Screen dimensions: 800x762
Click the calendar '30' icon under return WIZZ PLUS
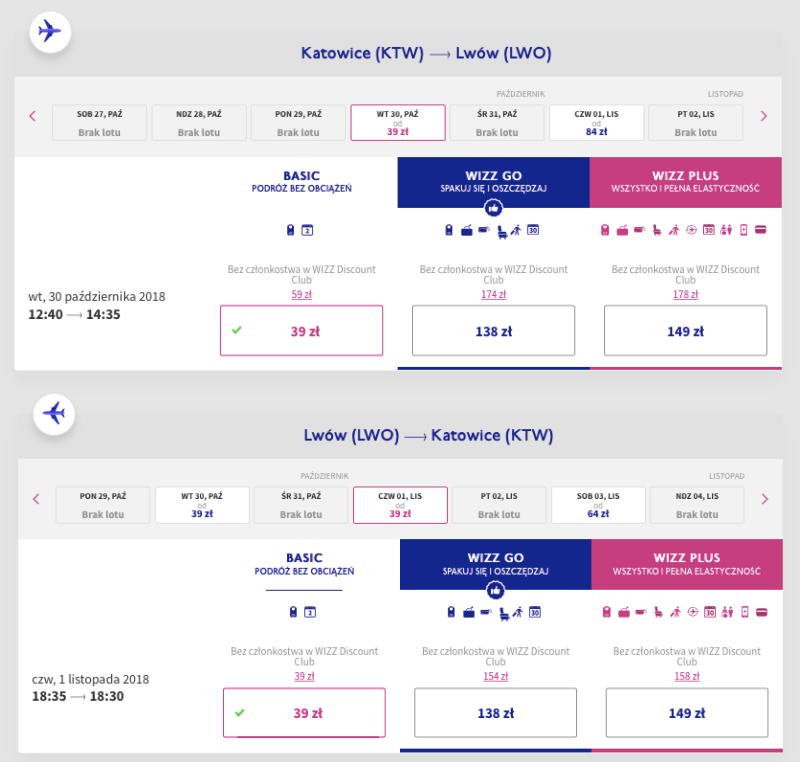point(710,612)
